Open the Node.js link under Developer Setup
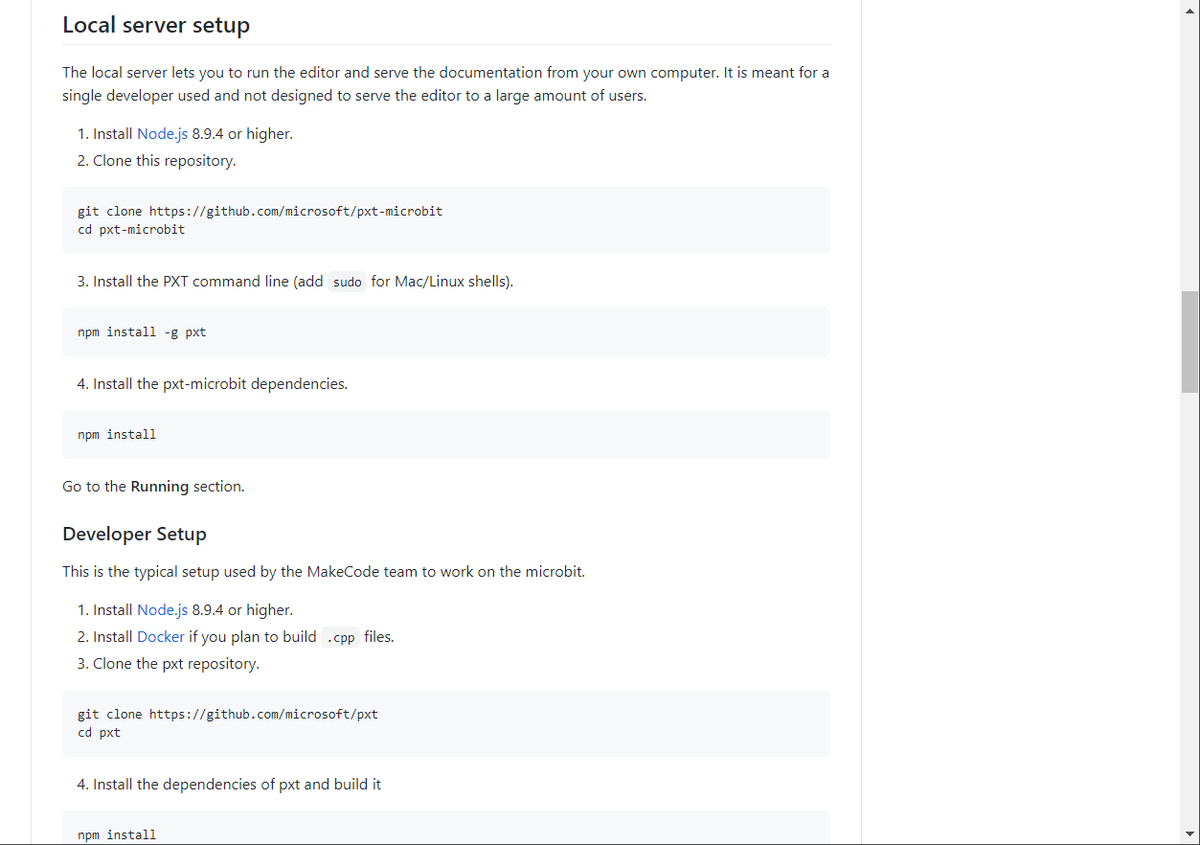This screenshot has height=845, width=1200. (162, 610)
